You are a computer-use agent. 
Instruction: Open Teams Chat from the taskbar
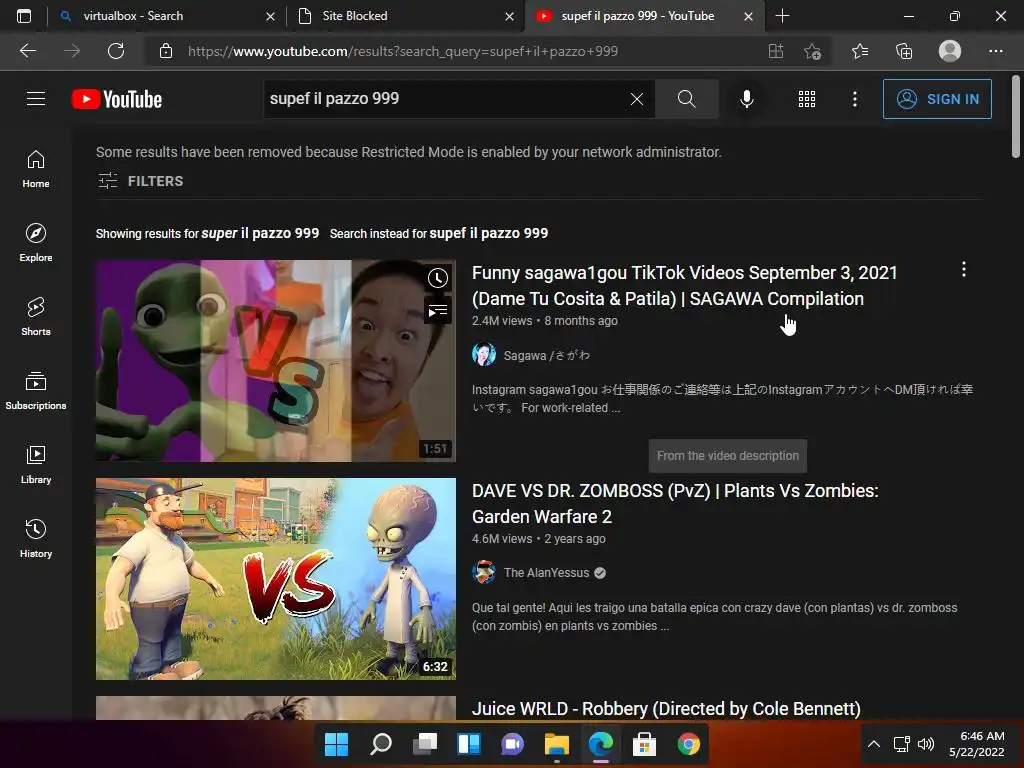tap(513, 744)
